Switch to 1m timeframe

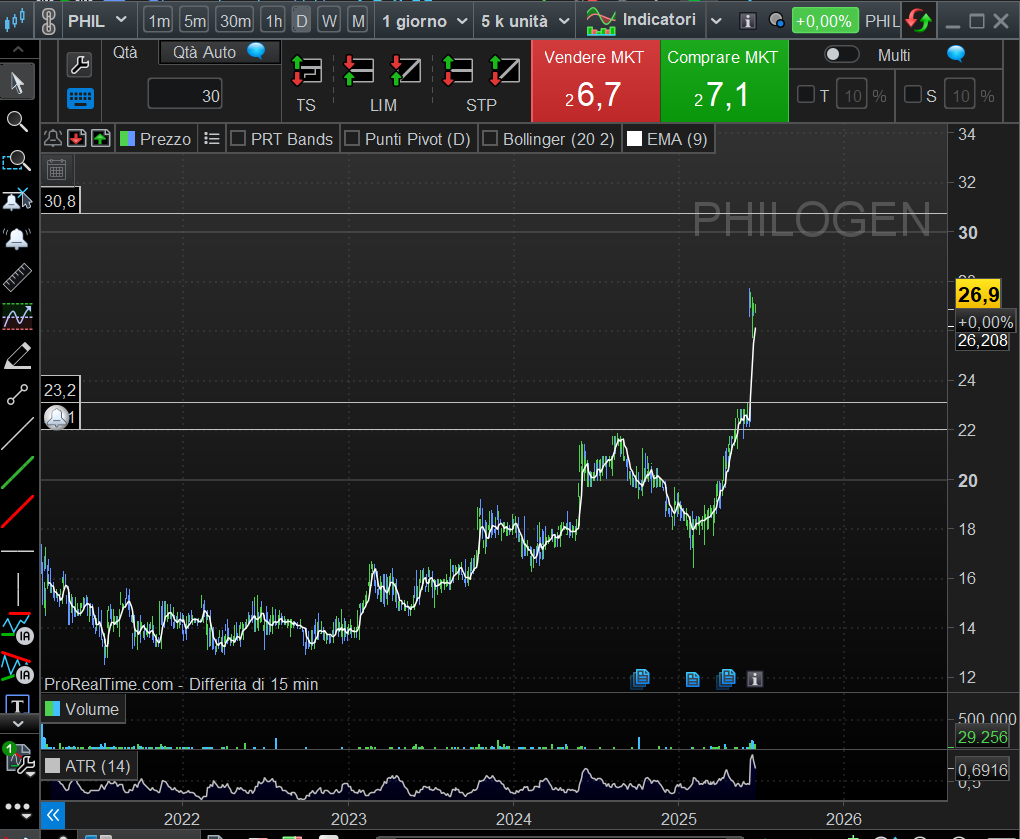tap(159, 21)
